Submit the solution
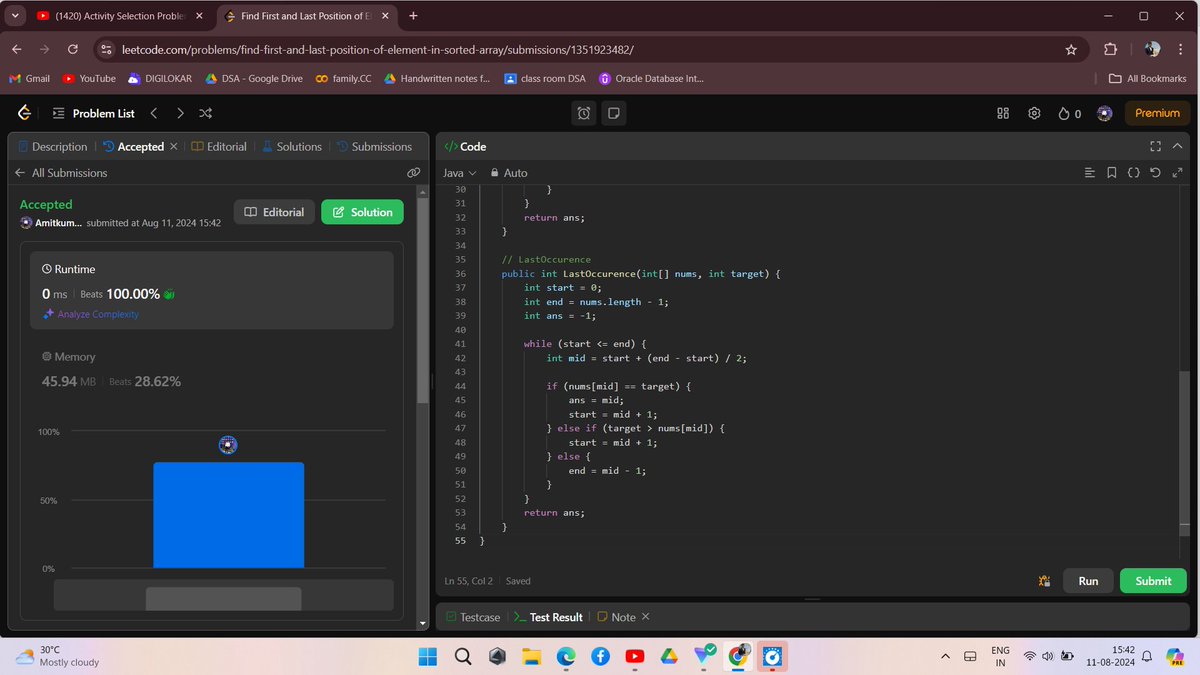This screenshot has width=1200, height=675. point(1153,581)
